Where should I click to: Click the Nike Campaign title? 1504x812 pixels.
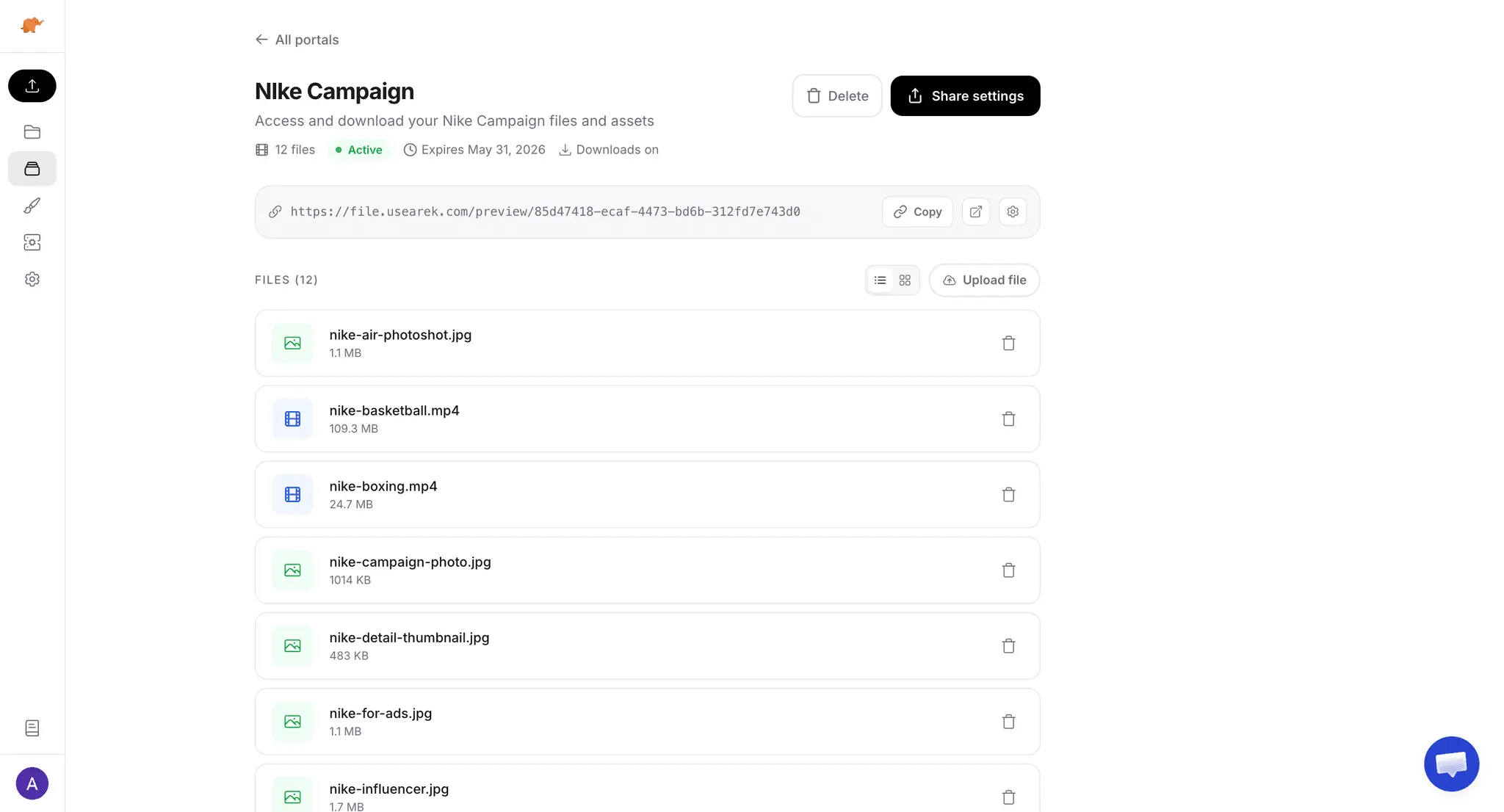click(334, 91)
